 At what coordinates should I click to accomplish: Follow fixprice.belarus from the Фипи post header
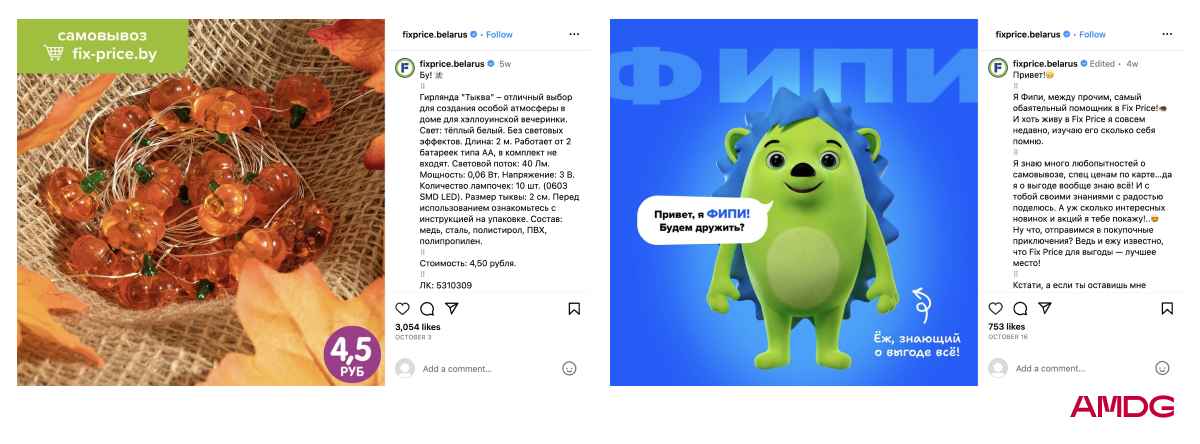(x=1092, y=34)
